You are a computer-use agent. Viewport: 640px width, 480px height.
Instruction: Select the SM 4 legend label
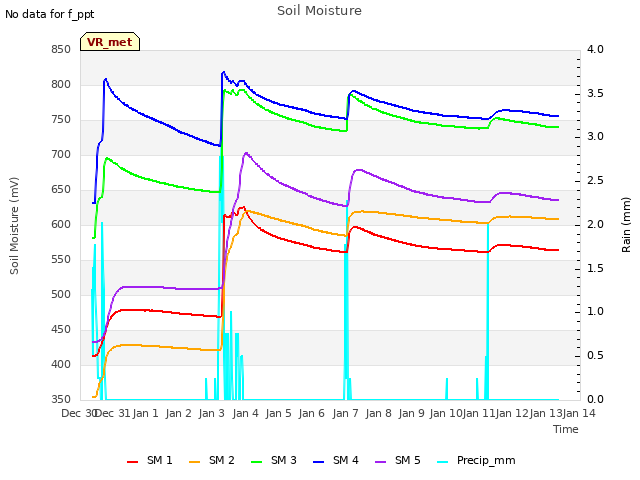tap(346, 460)
